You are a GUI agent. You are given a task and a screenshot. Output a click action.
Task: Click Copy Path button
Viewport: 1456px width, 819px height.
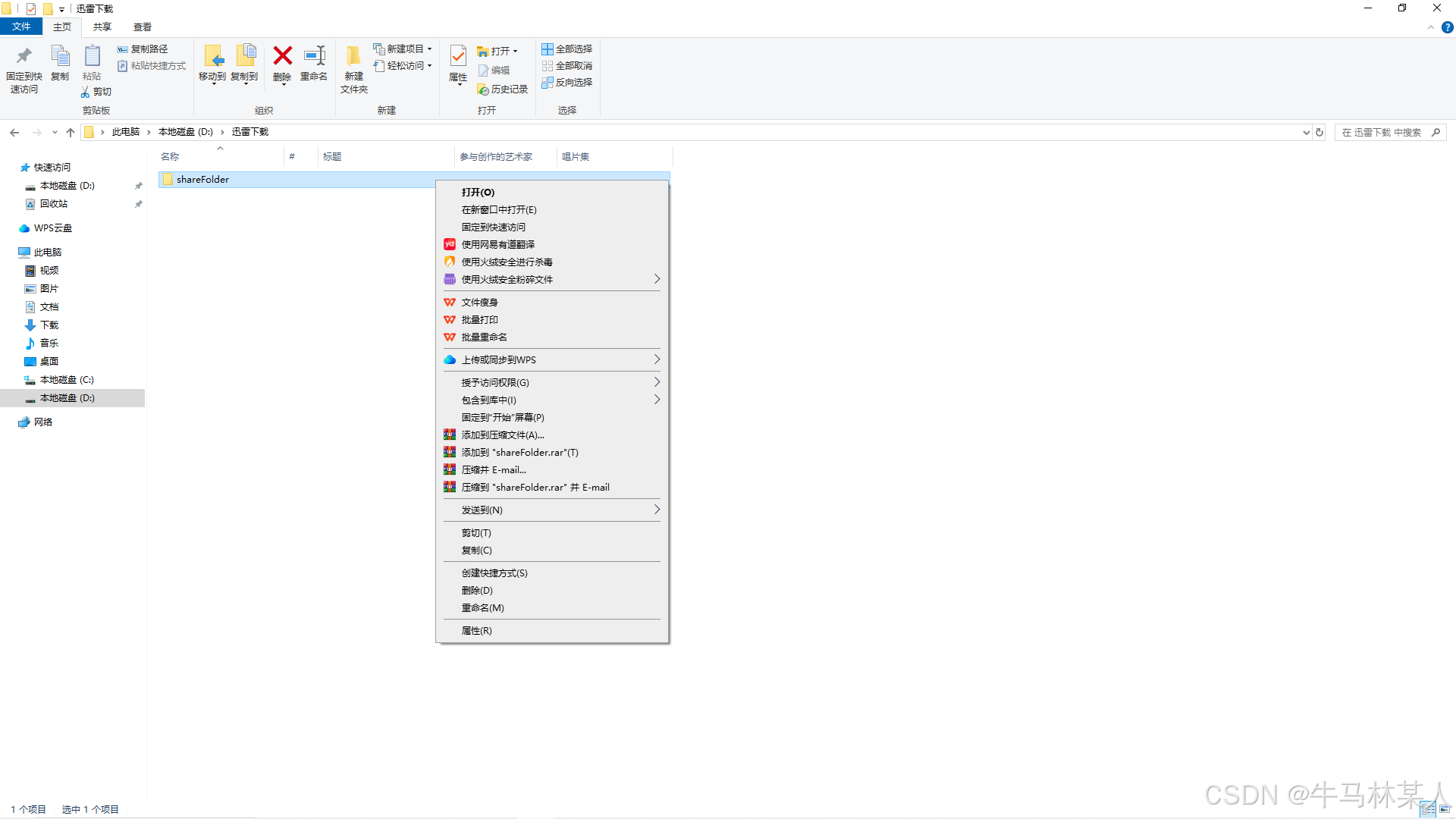pos(143,49)
